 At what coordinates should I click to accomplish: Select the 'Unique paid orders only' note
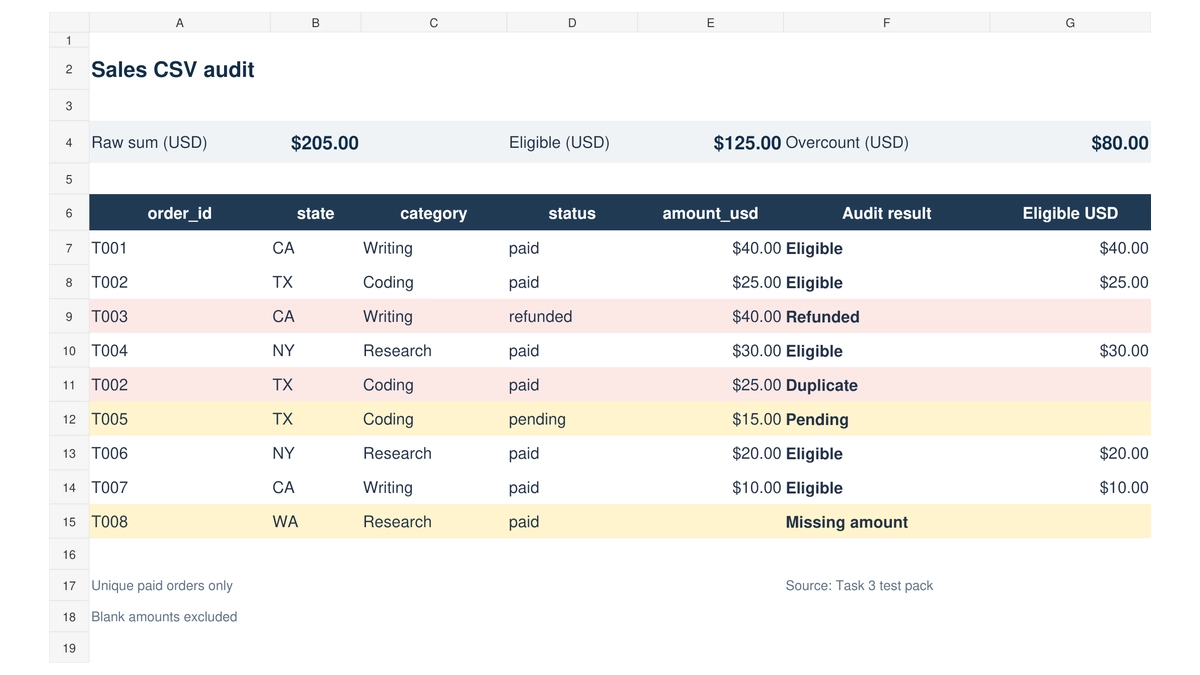pyautogui.click(x=179, y=586)
